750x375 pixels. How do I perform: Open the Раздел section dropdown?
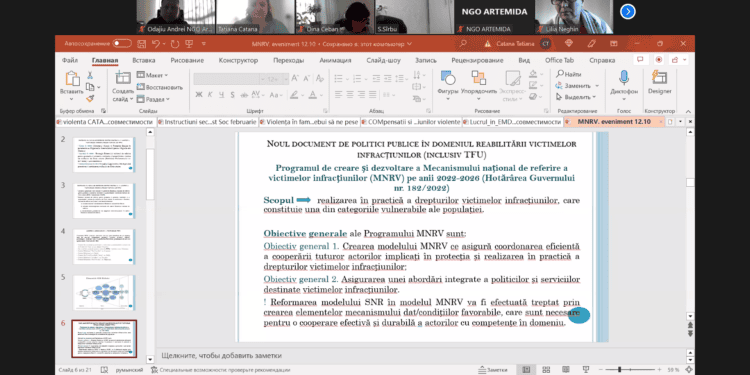pos(153,99)
